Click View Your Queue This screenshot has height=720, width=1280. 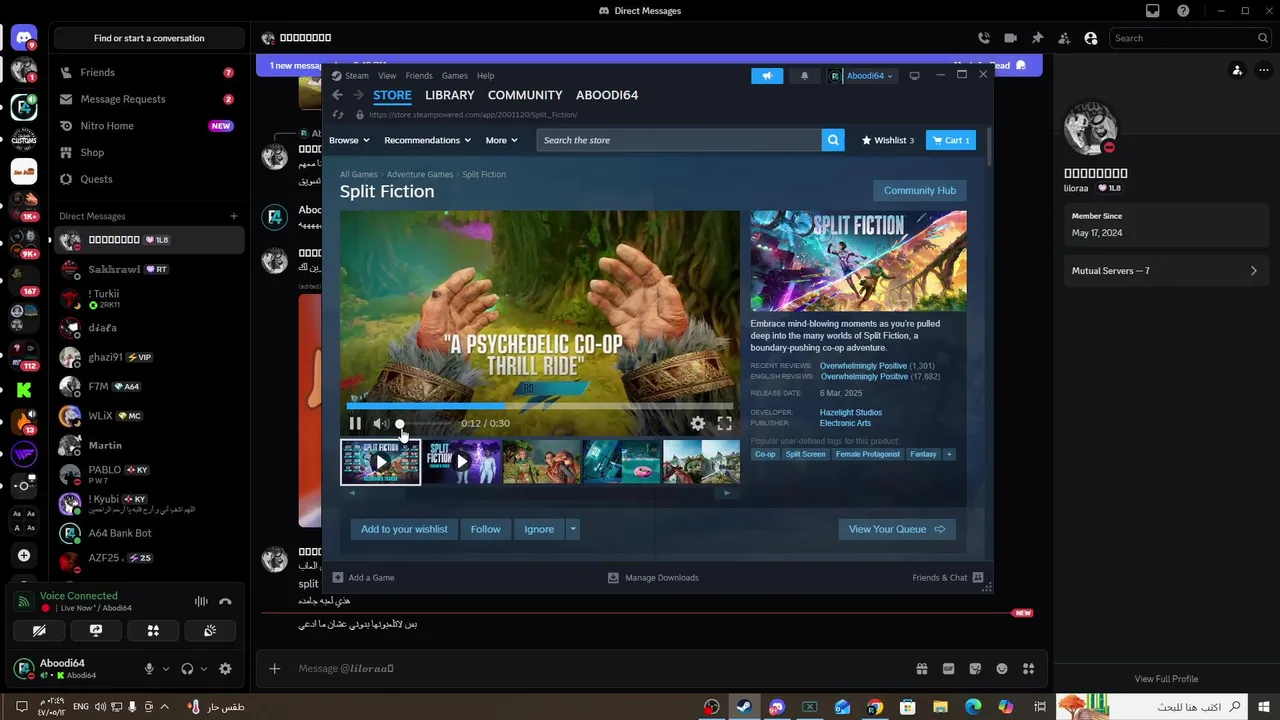(897, 529)
